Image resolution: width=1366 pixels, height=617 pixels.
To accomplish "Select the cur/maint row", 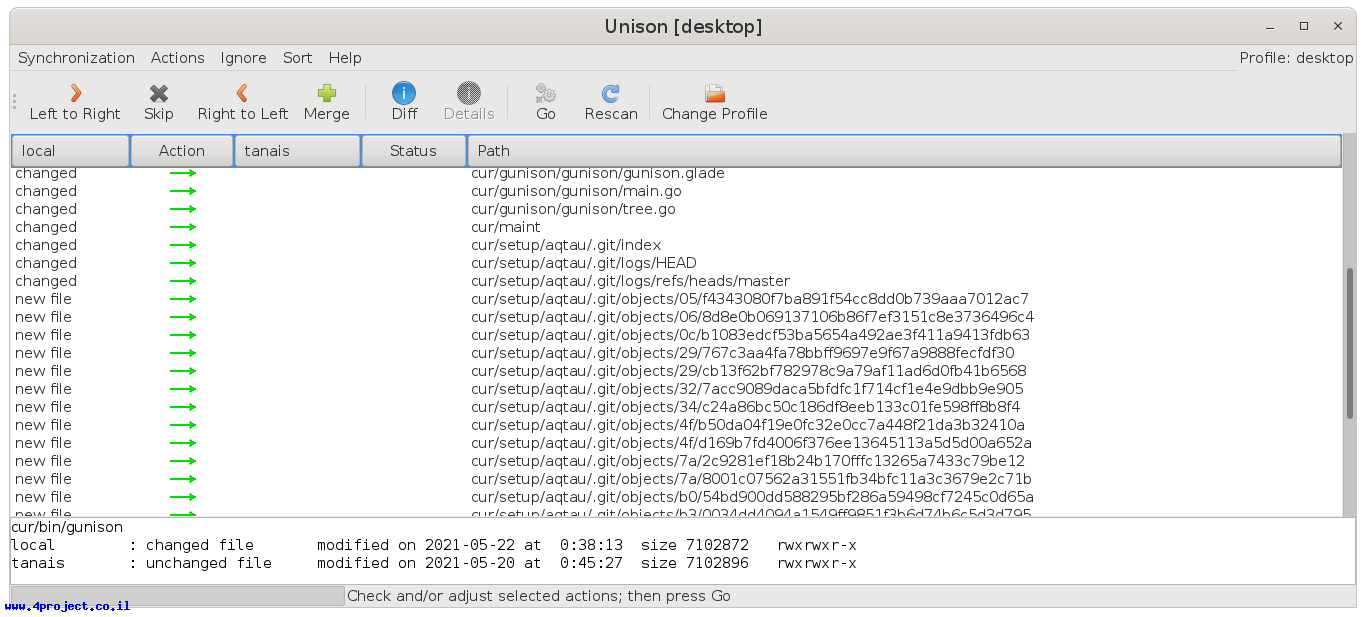I will coord(677,227).
